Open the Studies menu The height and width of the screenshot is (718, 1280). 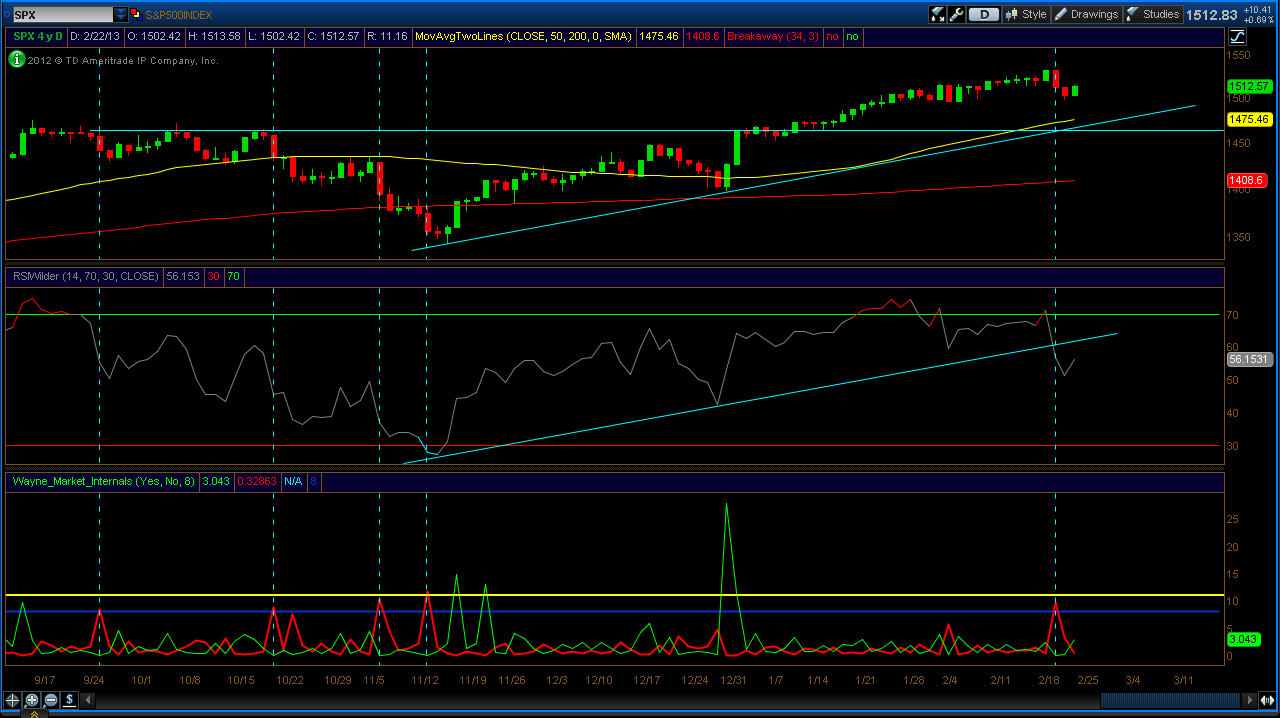(1153, 14)
